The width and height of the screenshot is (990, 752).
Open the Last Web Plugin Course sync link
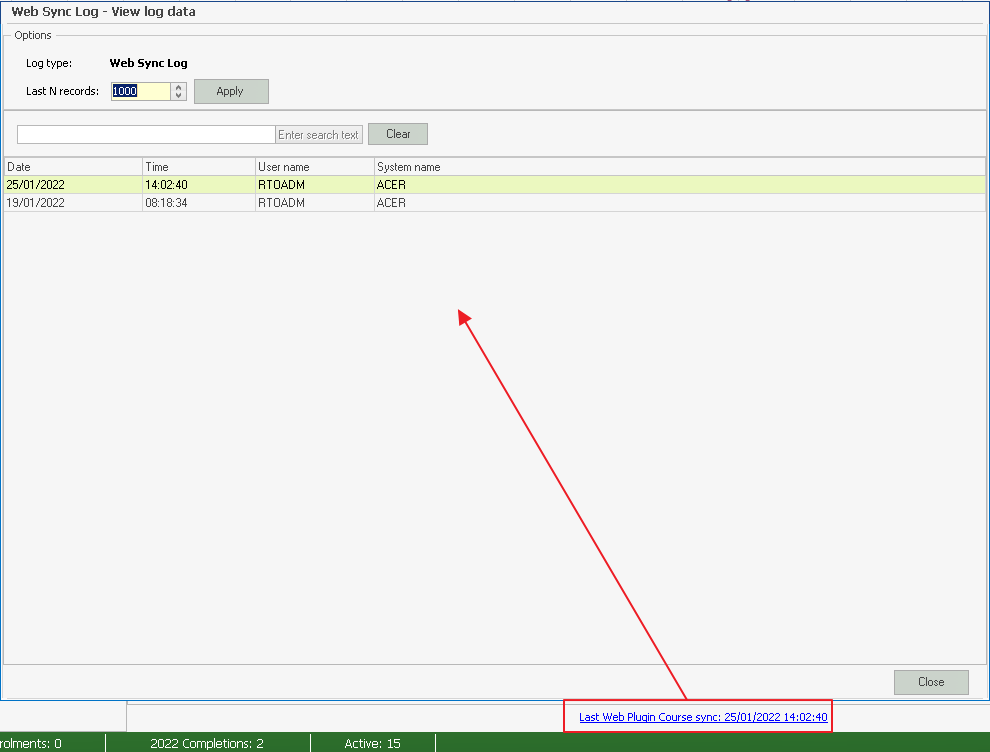coord(703,717)
